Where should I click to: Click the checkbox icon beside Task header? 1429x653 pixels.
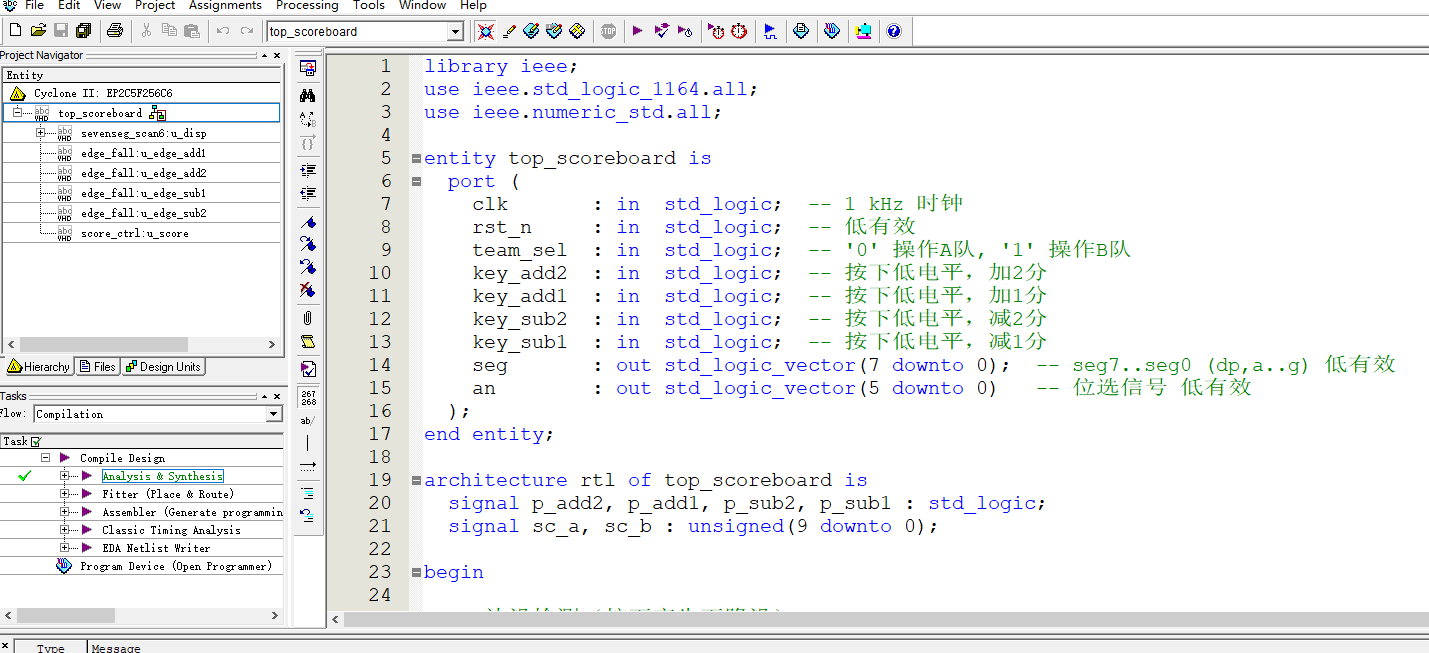coord(36,441)
